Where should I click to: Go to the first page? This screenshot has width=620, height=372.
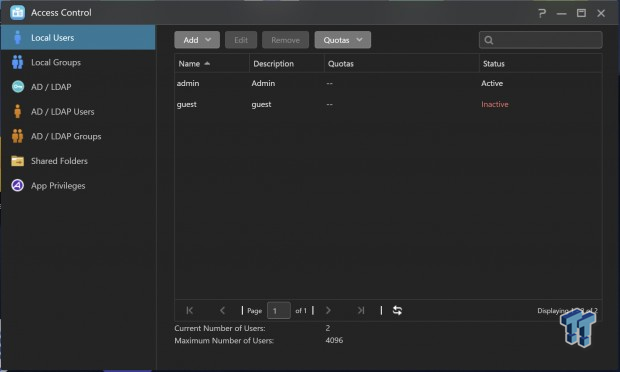pyautogui.click(x=190, y=310)
